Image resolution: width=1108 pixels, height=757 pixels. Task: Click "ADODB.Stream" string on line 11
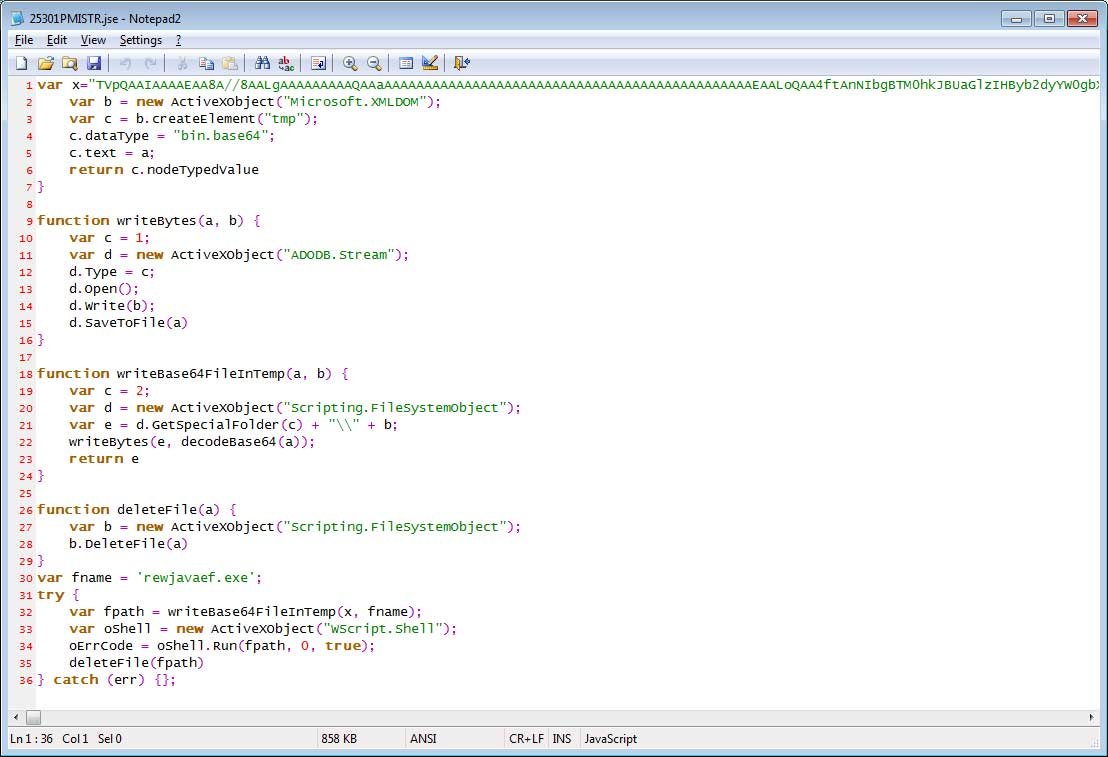point(338,254)
